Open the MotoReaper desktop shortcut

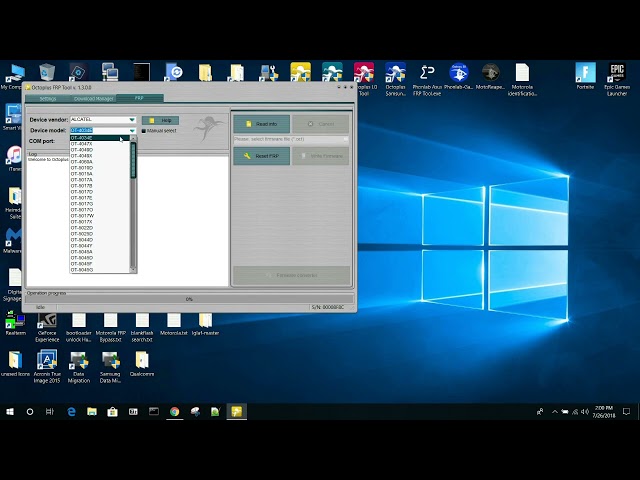(490, 76)
